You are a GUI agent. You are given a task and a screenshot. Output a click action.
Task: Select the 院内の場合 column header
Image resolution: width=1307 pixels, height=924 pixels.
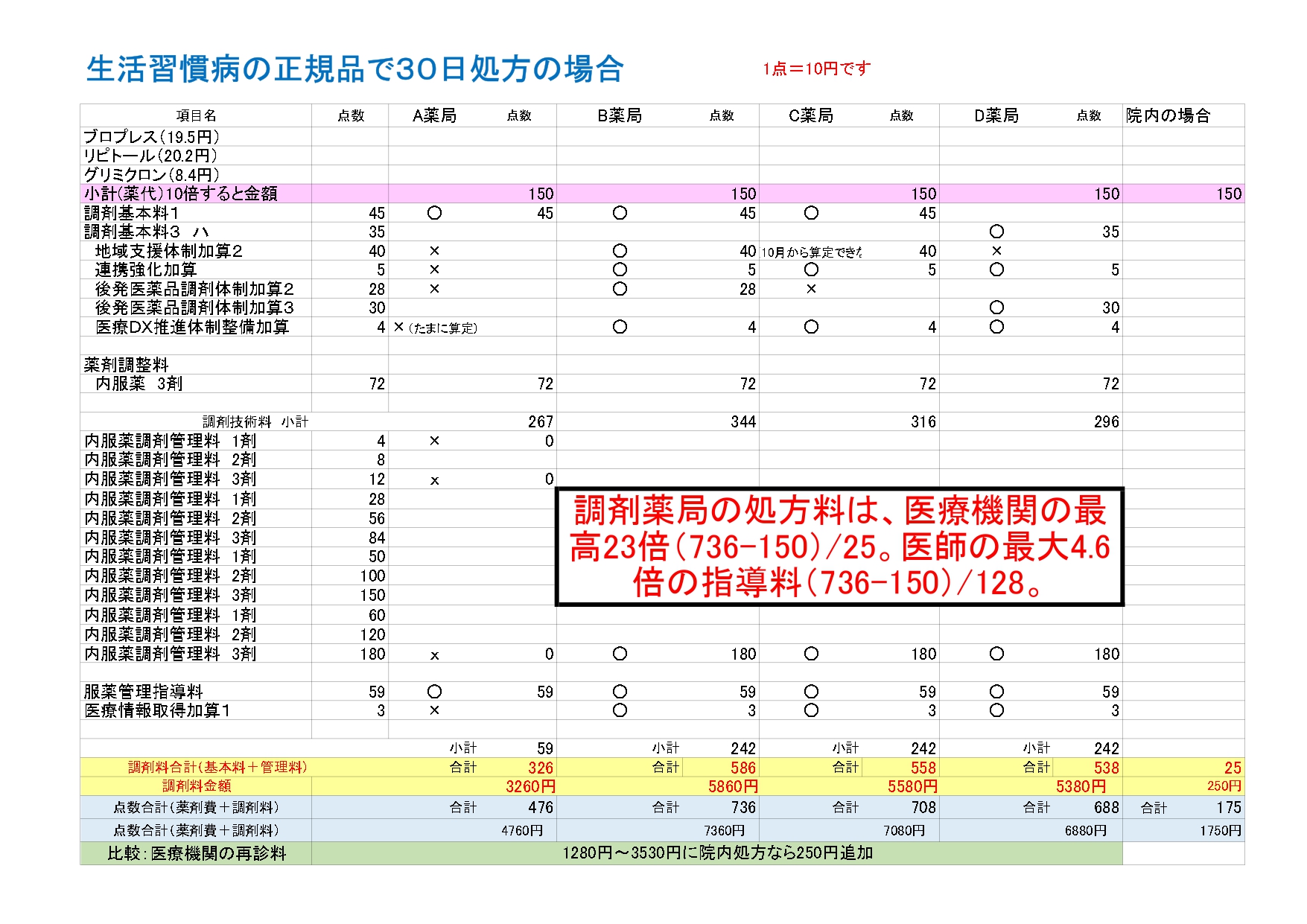click(1168, 115)
